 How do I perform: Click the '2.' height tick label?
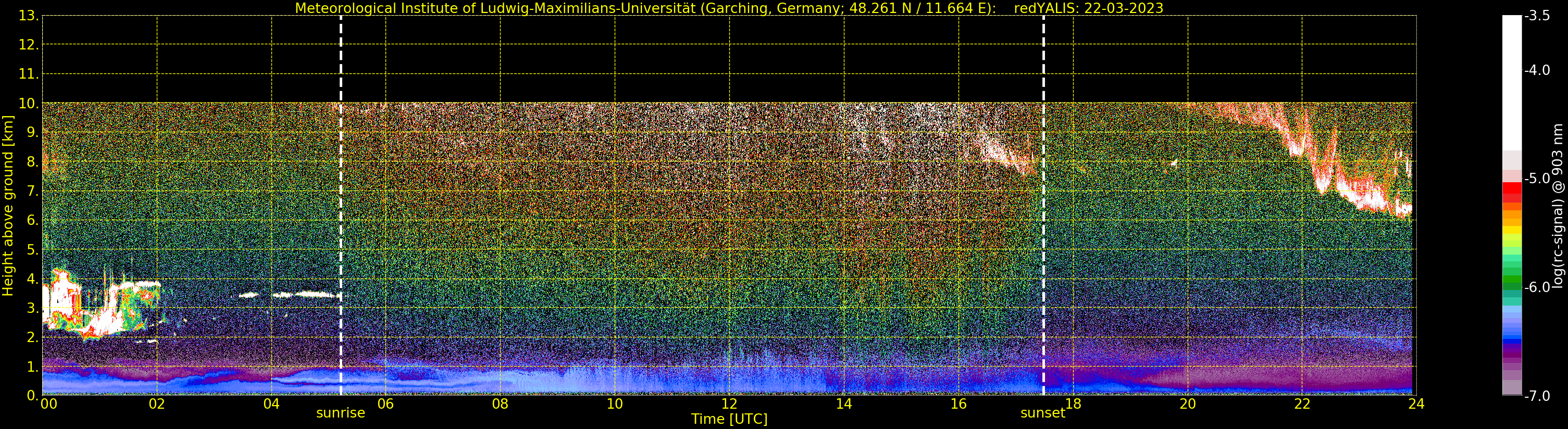tap(33, 337)
